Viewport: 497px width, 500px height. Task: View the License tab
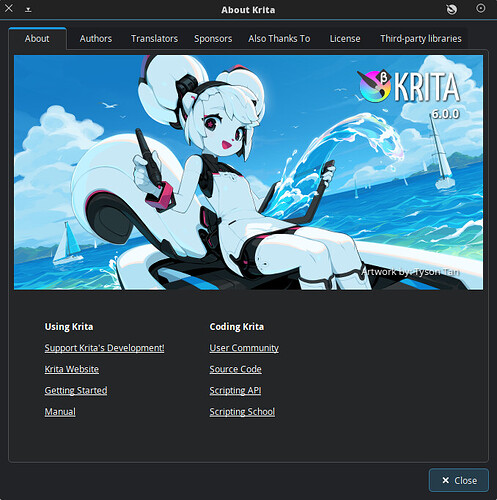pos(345,39)
